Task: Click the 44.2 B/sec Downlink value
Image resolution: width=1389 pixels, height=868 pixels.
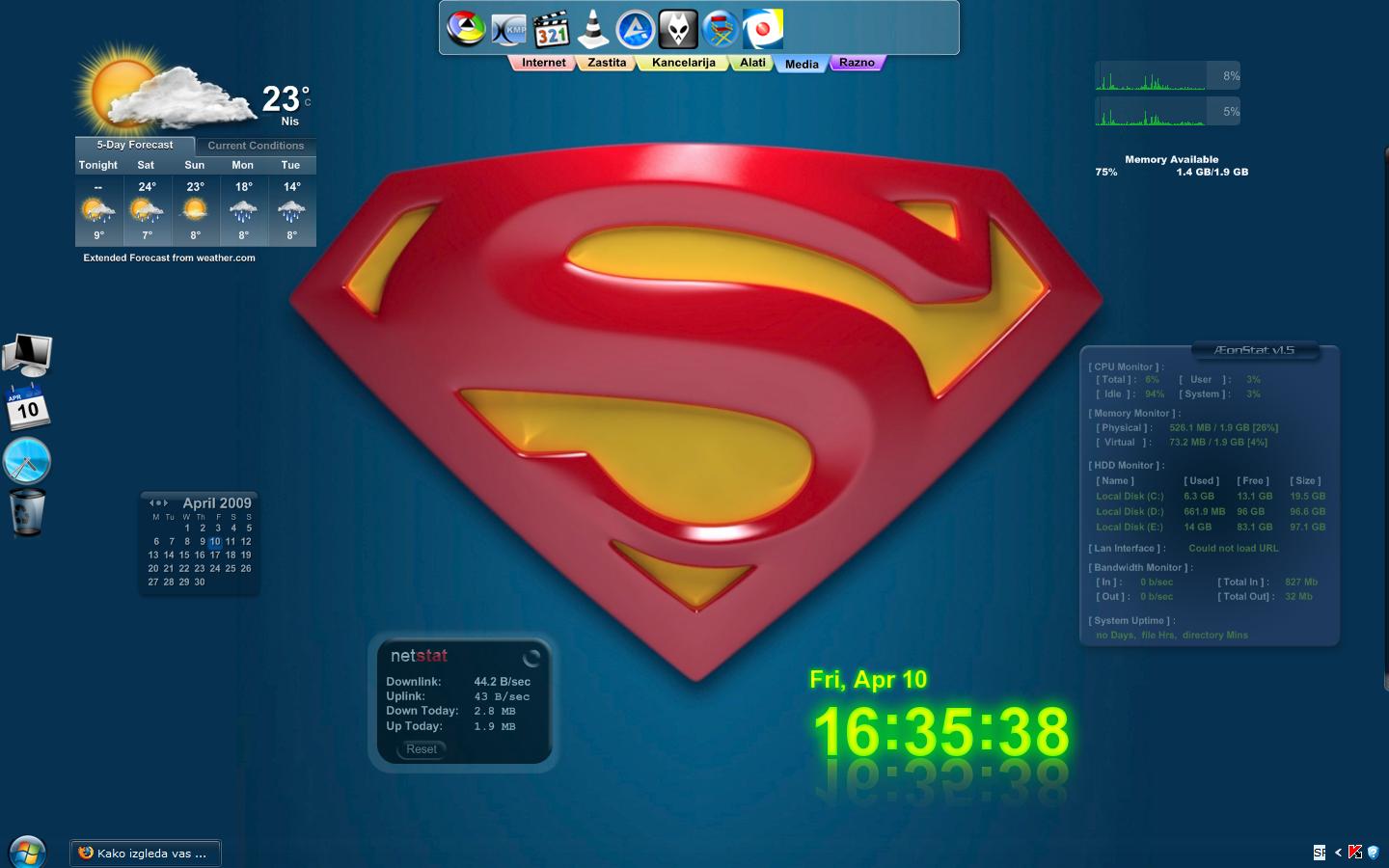Action: point(503,682)
